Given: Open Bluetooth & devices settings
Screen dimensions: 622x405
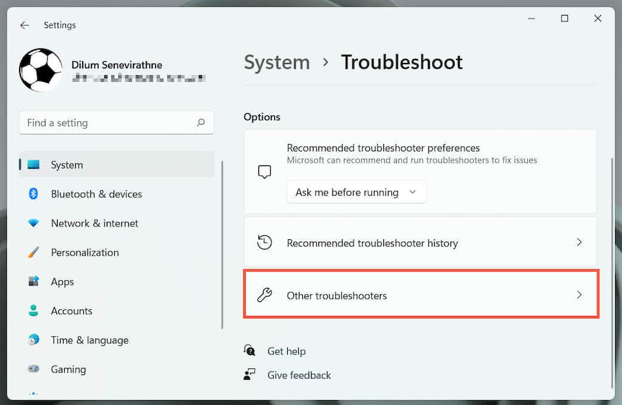Looking at the screenshot, I should (x=96, y=194).
